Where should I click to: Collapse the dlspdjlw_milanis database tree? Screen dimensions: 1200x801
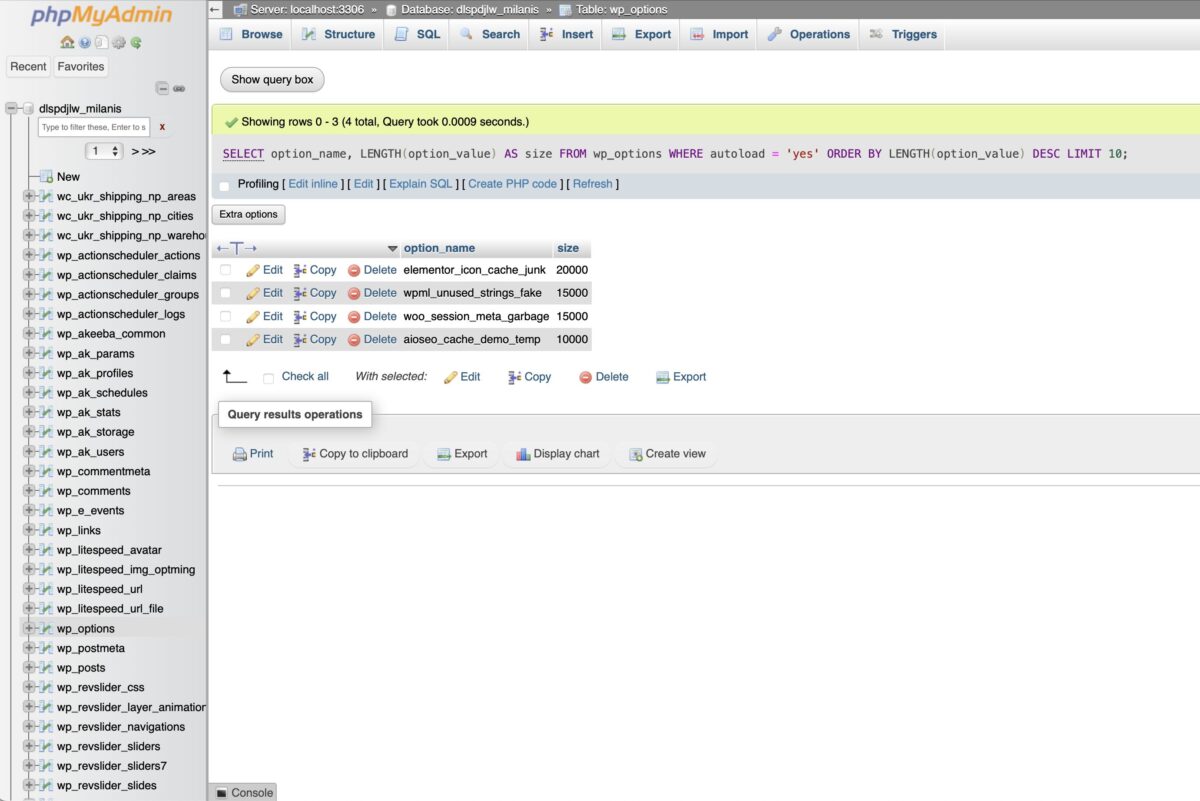click(x=12, y=108)
